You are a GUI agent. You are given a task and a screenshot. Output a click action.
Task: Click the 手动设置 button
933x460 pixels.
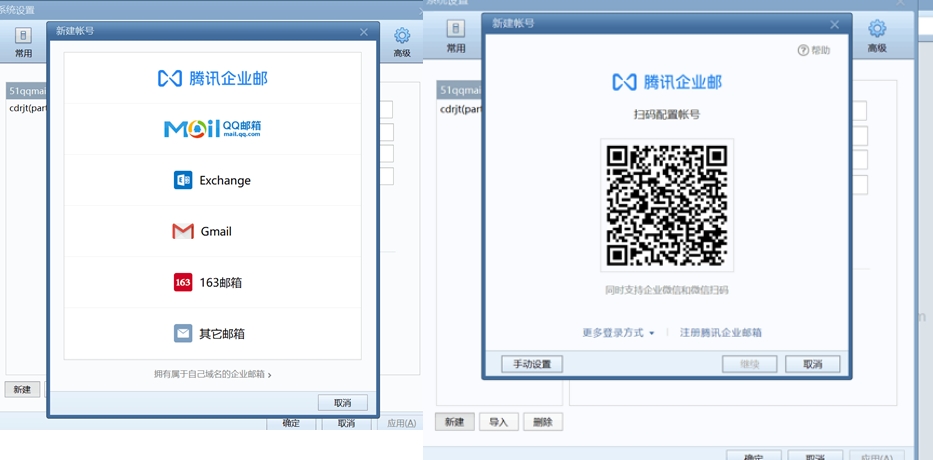click(x=532, y=364)
